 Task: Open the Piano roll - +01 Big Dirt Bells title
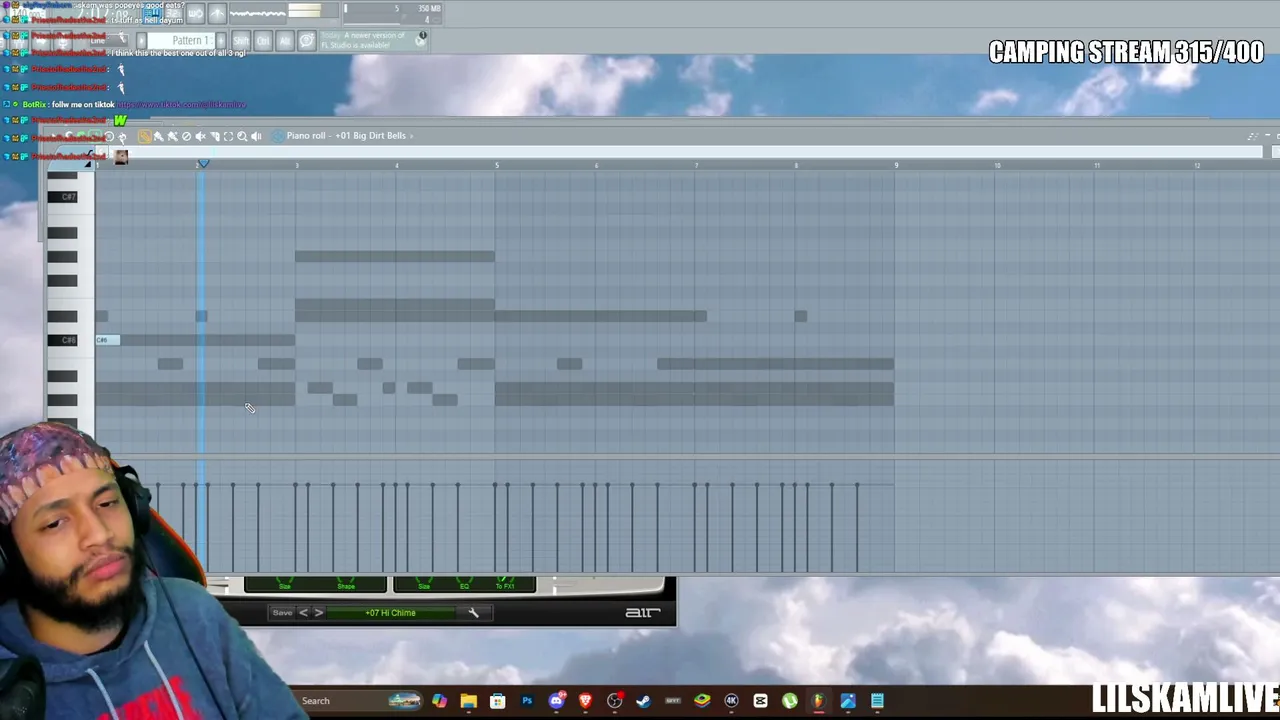pyautogui.click(x=346, y=136)
